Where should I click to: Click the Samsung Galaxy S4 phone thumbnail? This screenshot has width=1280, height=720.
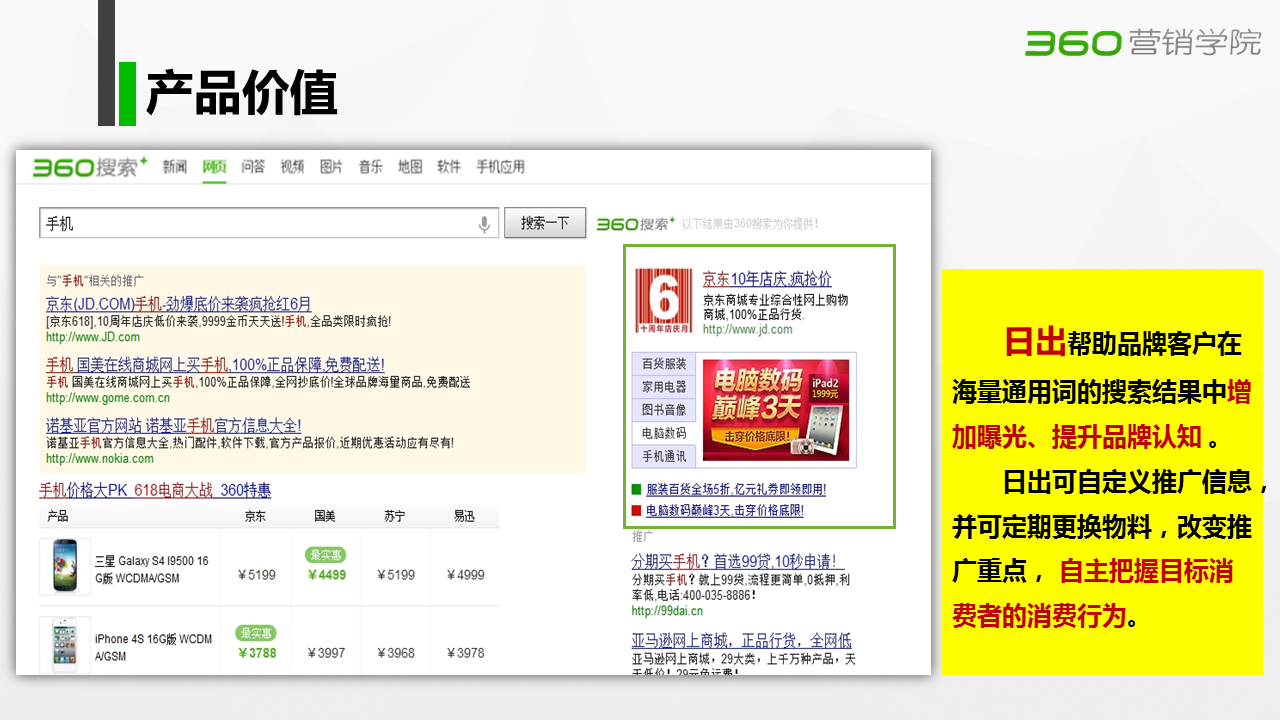click(65, 567)
